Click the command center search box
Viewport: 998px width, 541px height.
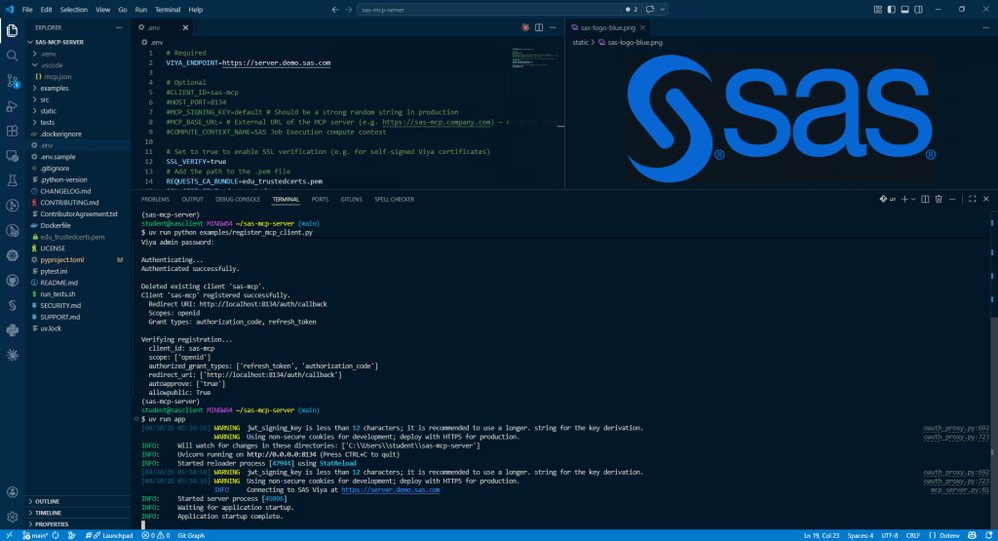[488, 10]
